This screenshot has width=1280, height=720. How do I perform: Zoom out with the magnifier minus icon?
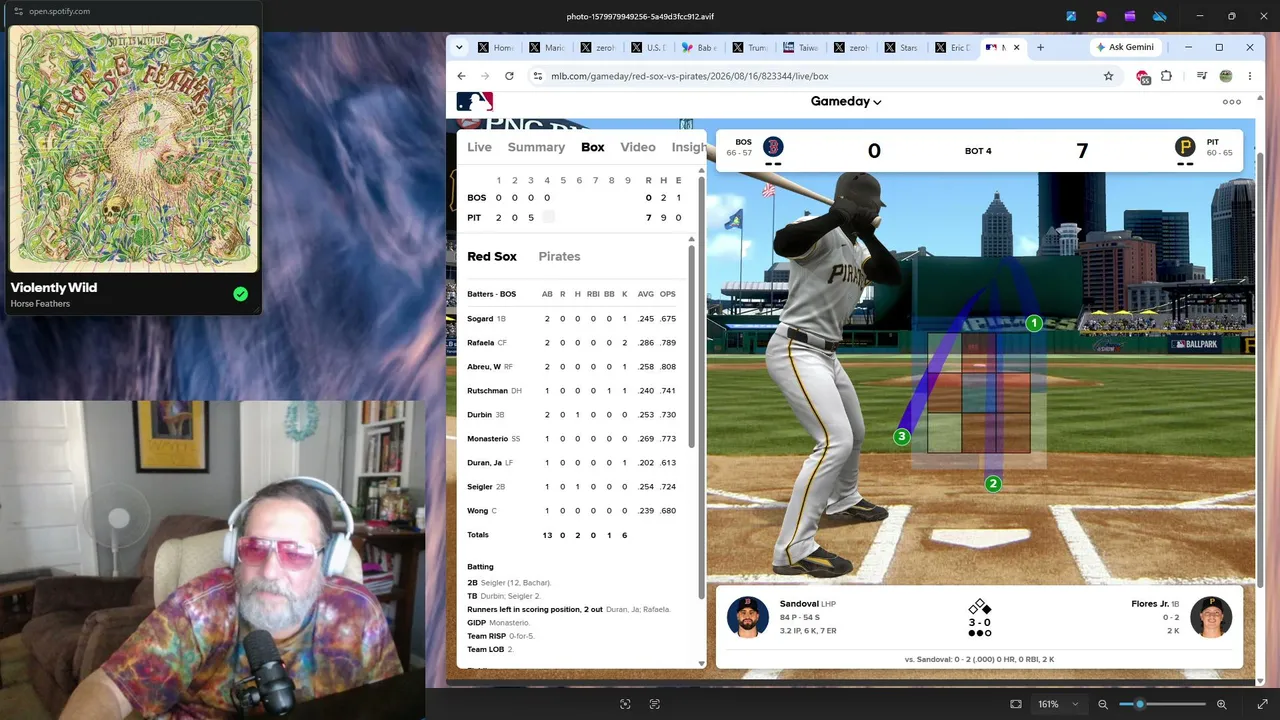coord(1103,704)
